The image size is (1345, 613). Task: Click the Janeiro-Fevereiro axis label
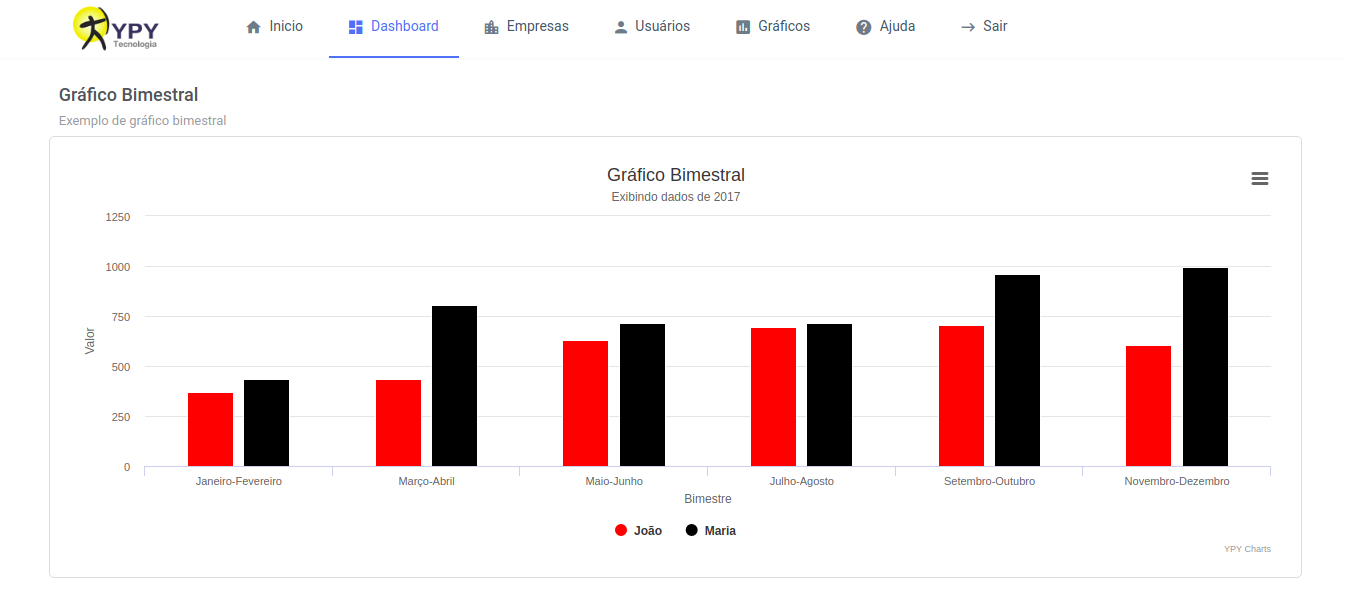click(x=239, y=481)
